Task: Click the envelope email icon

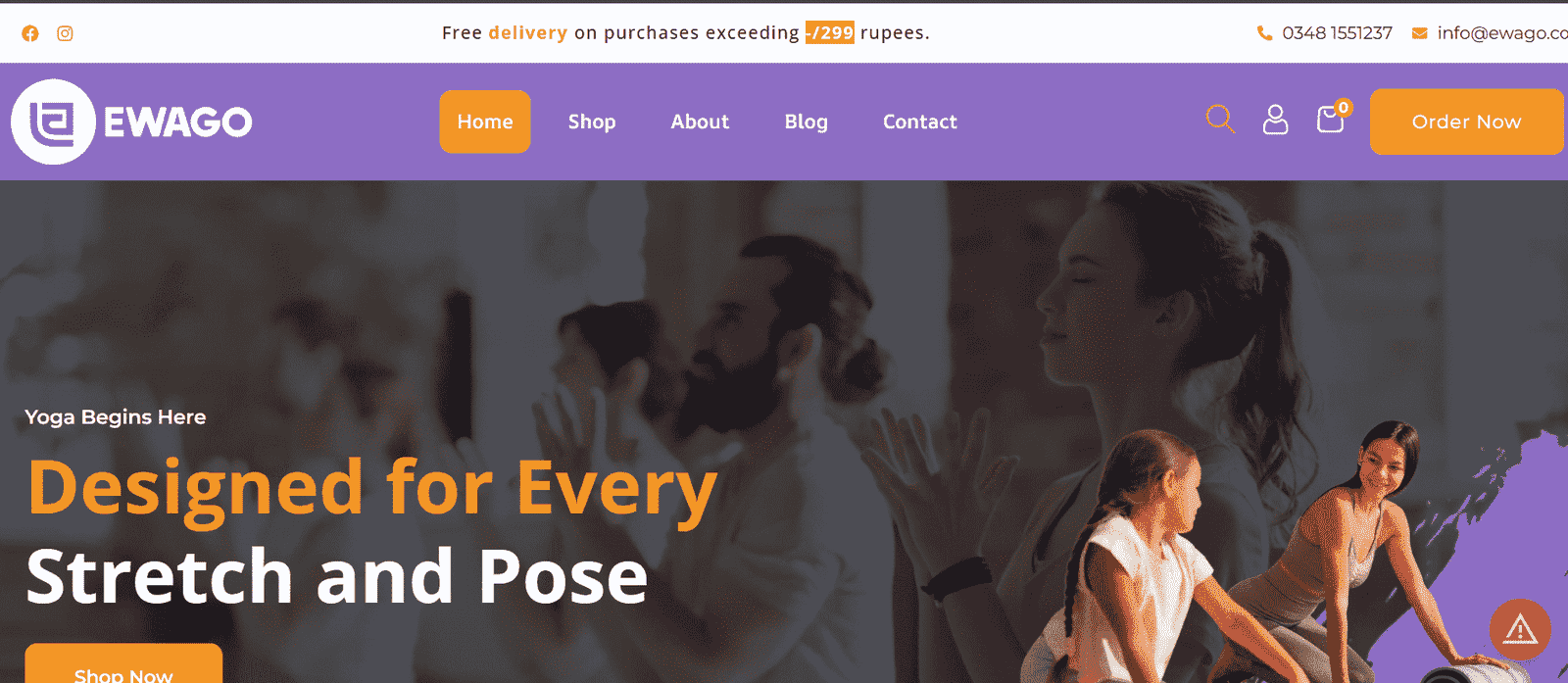Action: 1419,33
